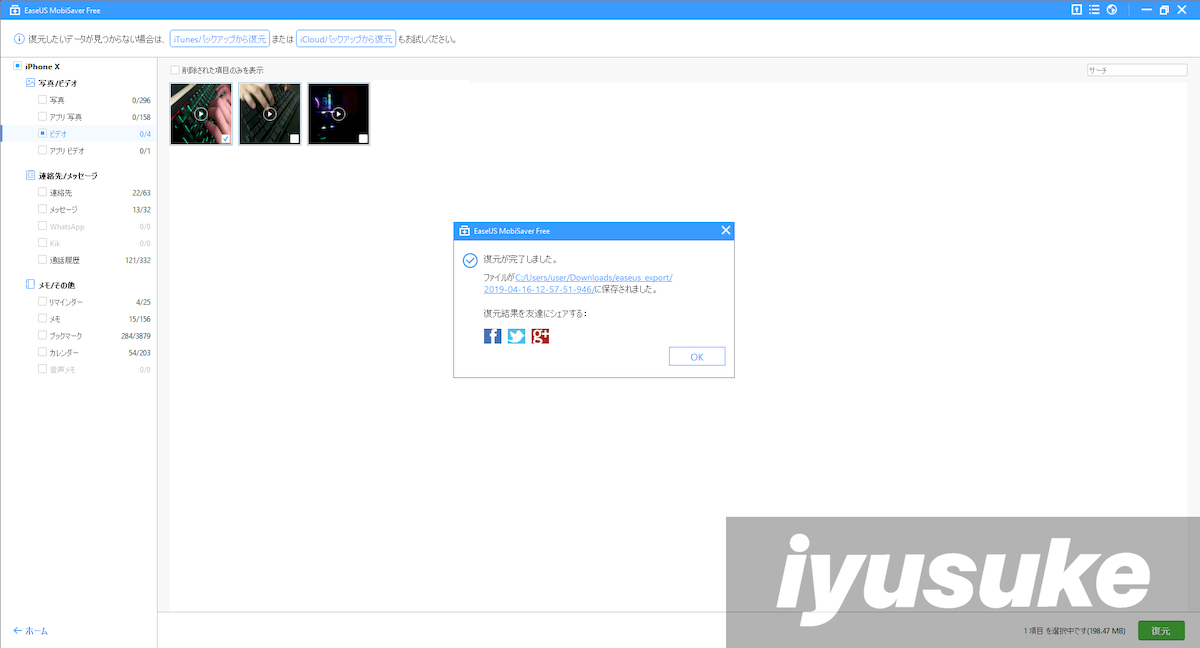Click the globe language icon in title bar

pos(1111,10)
